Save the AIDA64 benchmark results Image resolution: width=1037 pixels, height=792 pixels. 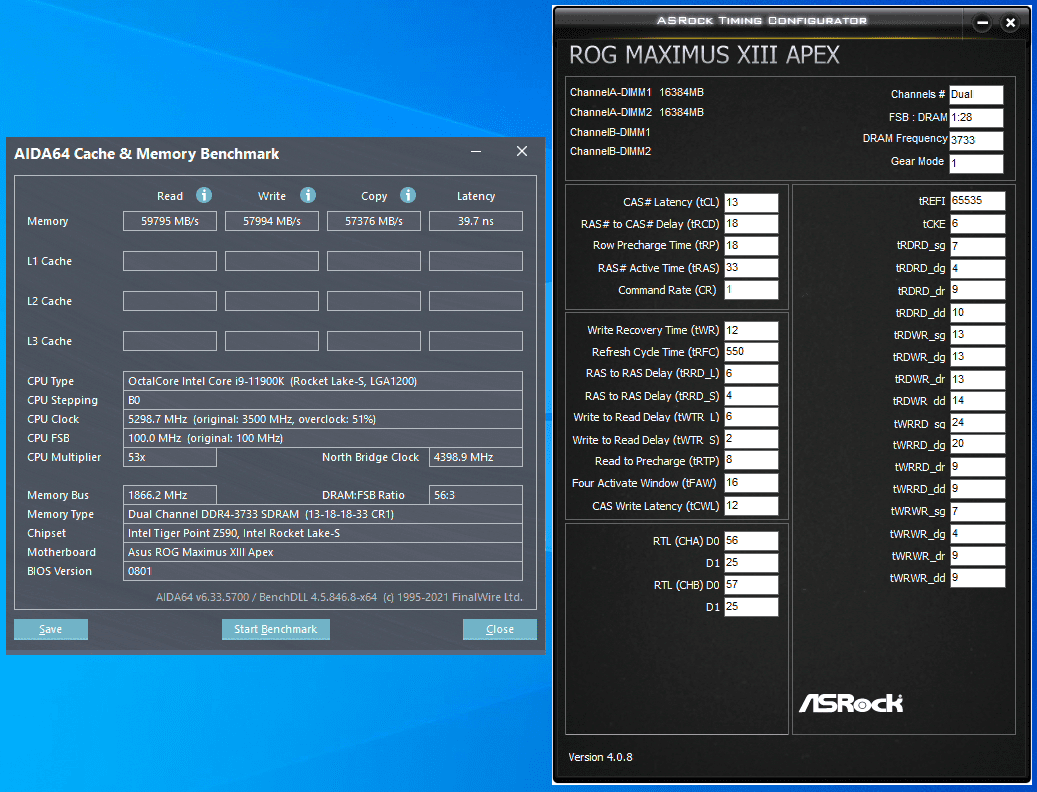[51, 629]
